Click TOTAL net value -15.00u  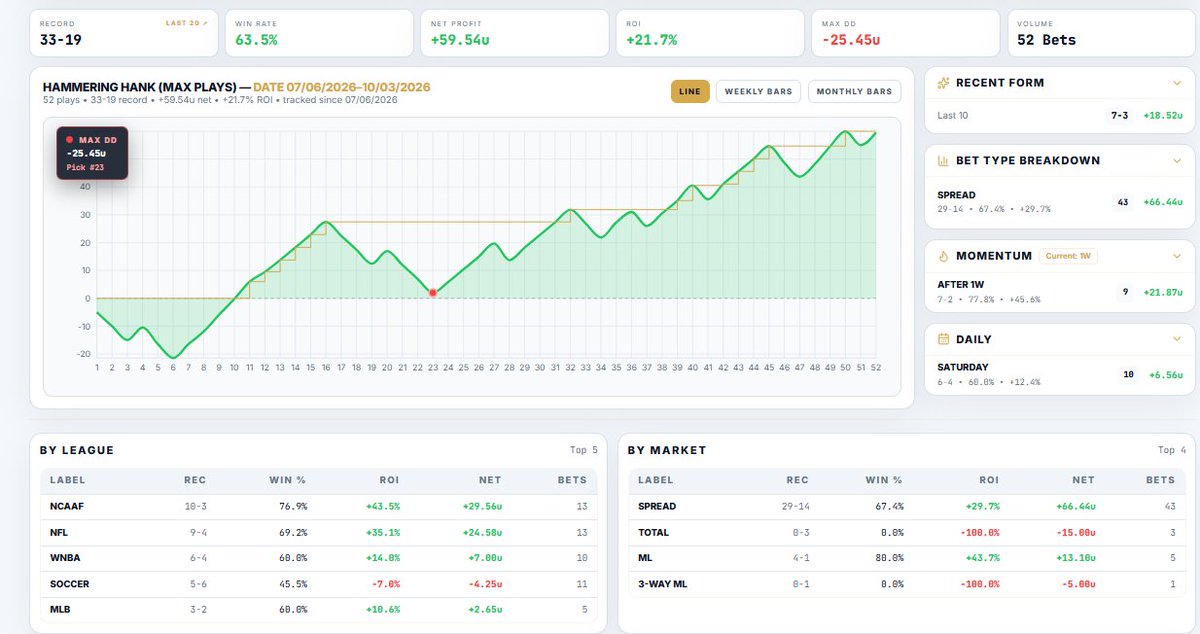[x=1075, y=533]
